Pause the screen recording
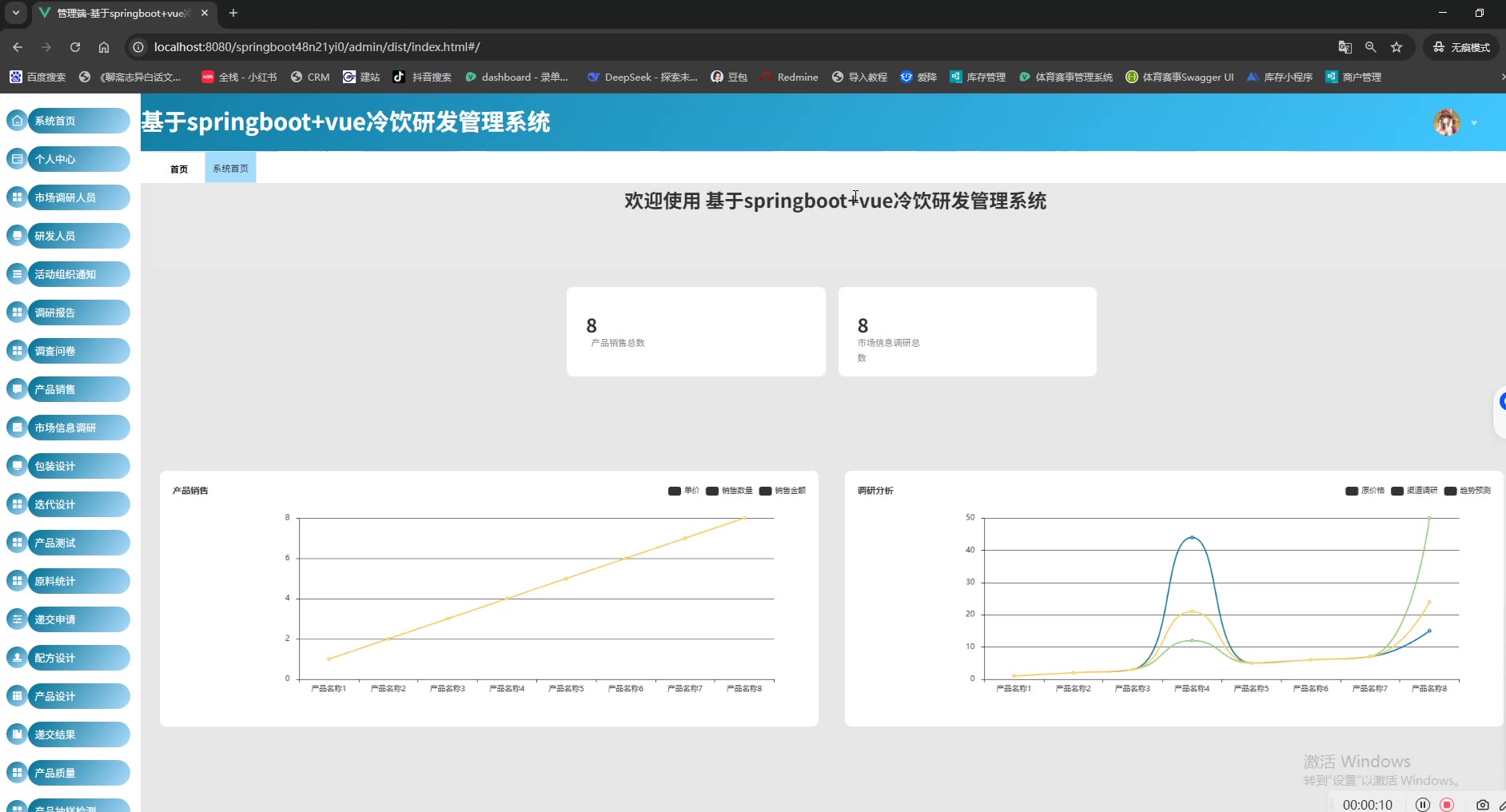Viewport: 1506px width, 812px height. pyautogui.click(x=1422, y=804)
